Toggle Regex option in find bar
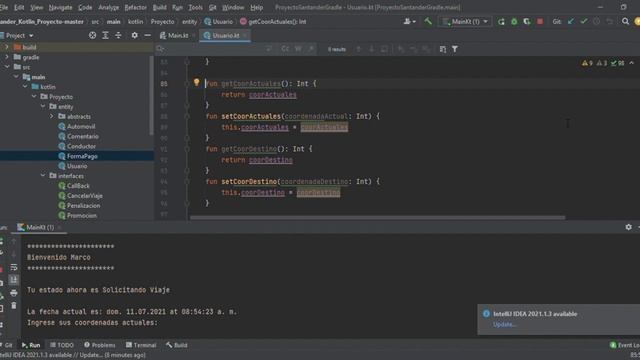 311,49
